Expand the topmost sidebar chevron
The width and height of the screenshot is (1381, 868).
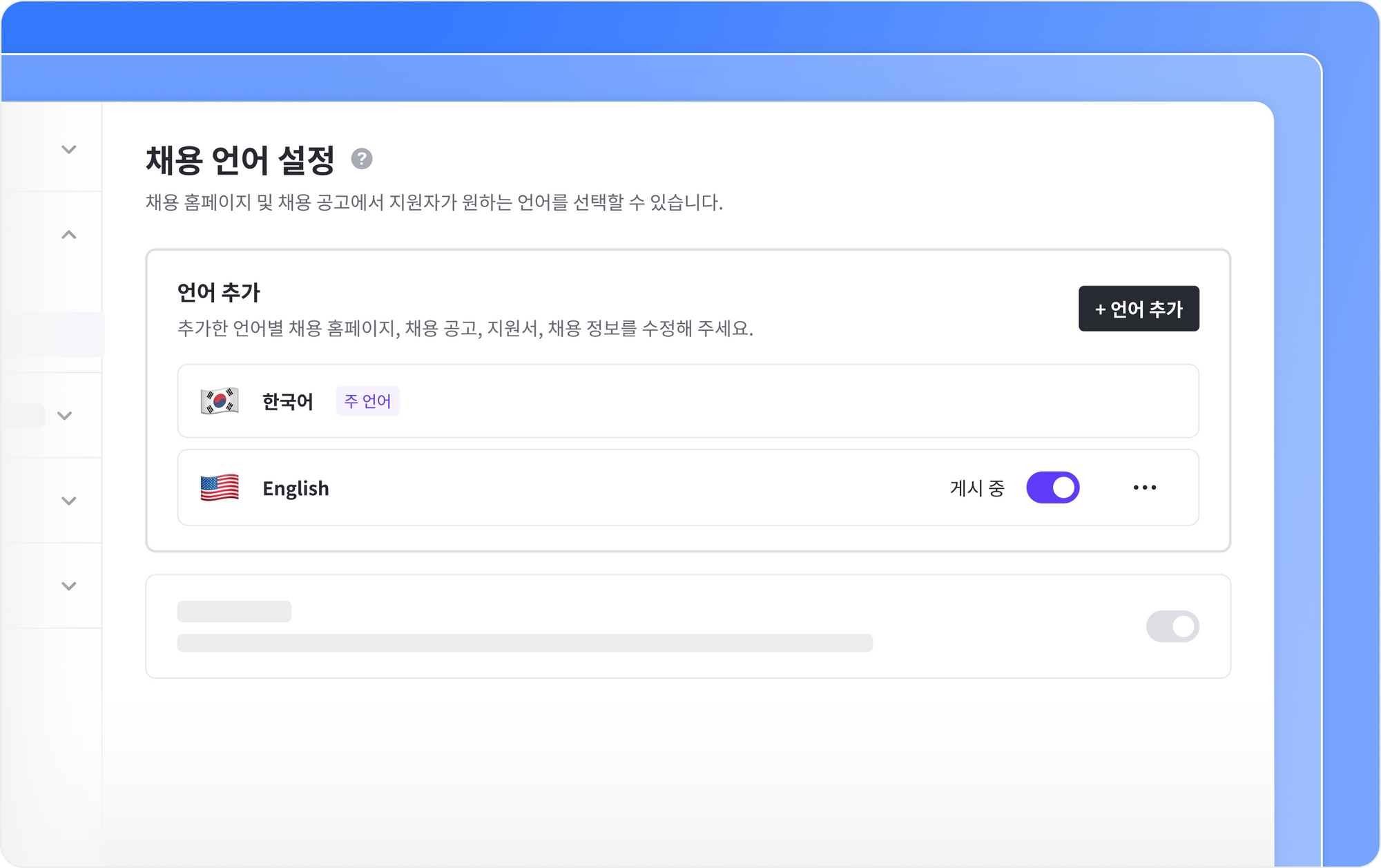68,149
